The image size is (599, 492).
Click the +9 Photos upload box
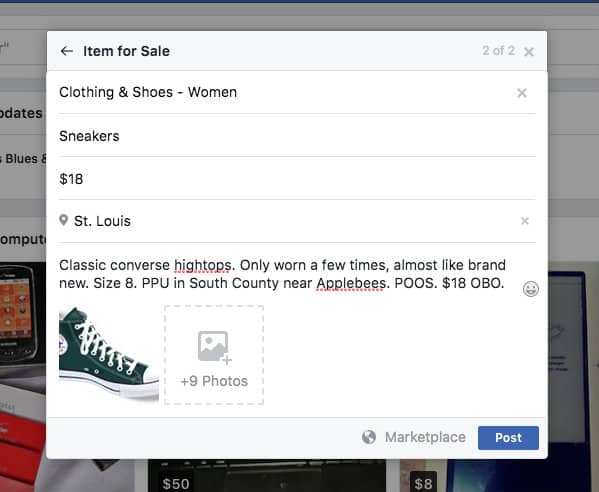coord(214,355)
